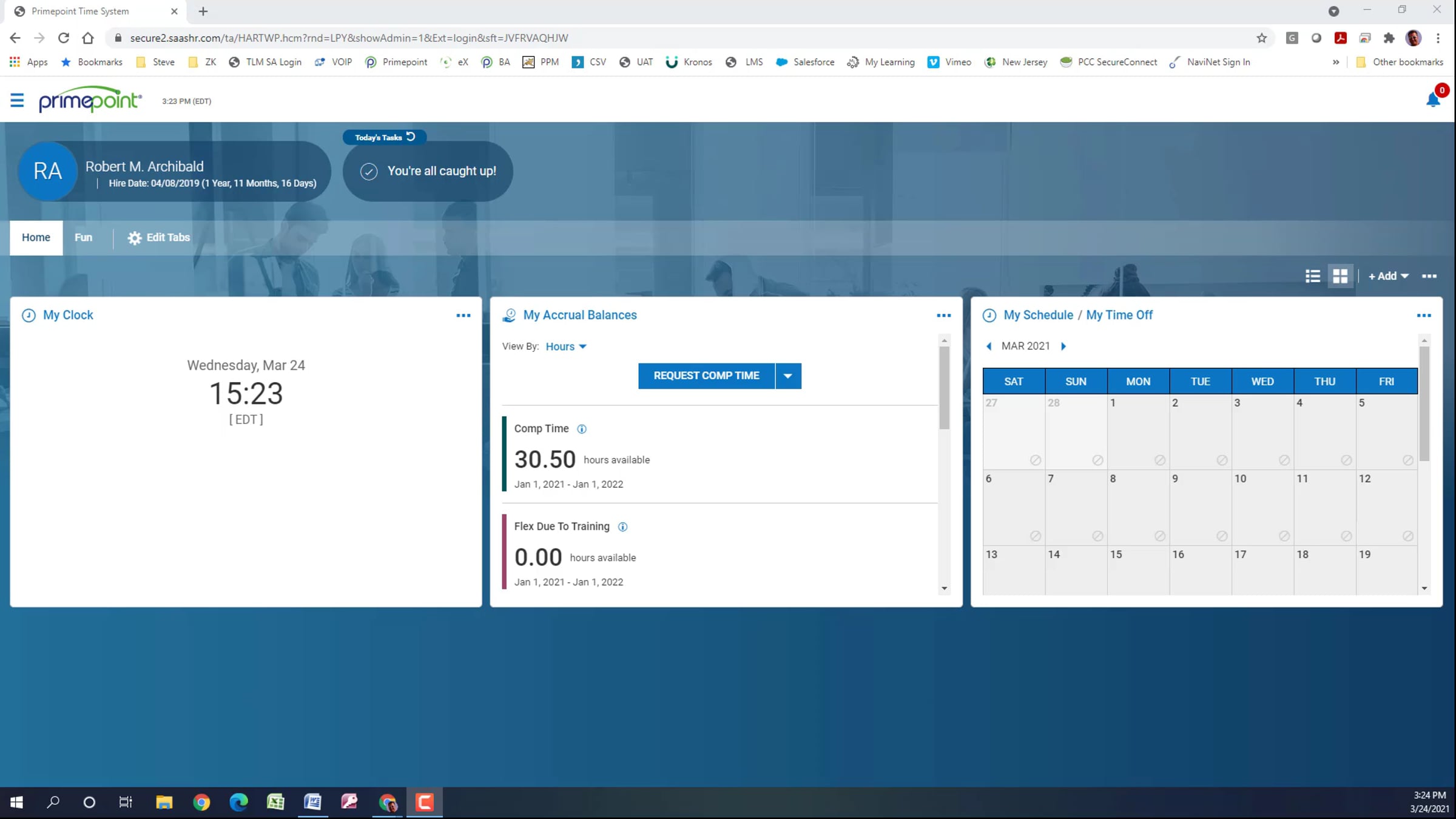
Task: Expand the View By Hours dropdown
Action: 565,346
